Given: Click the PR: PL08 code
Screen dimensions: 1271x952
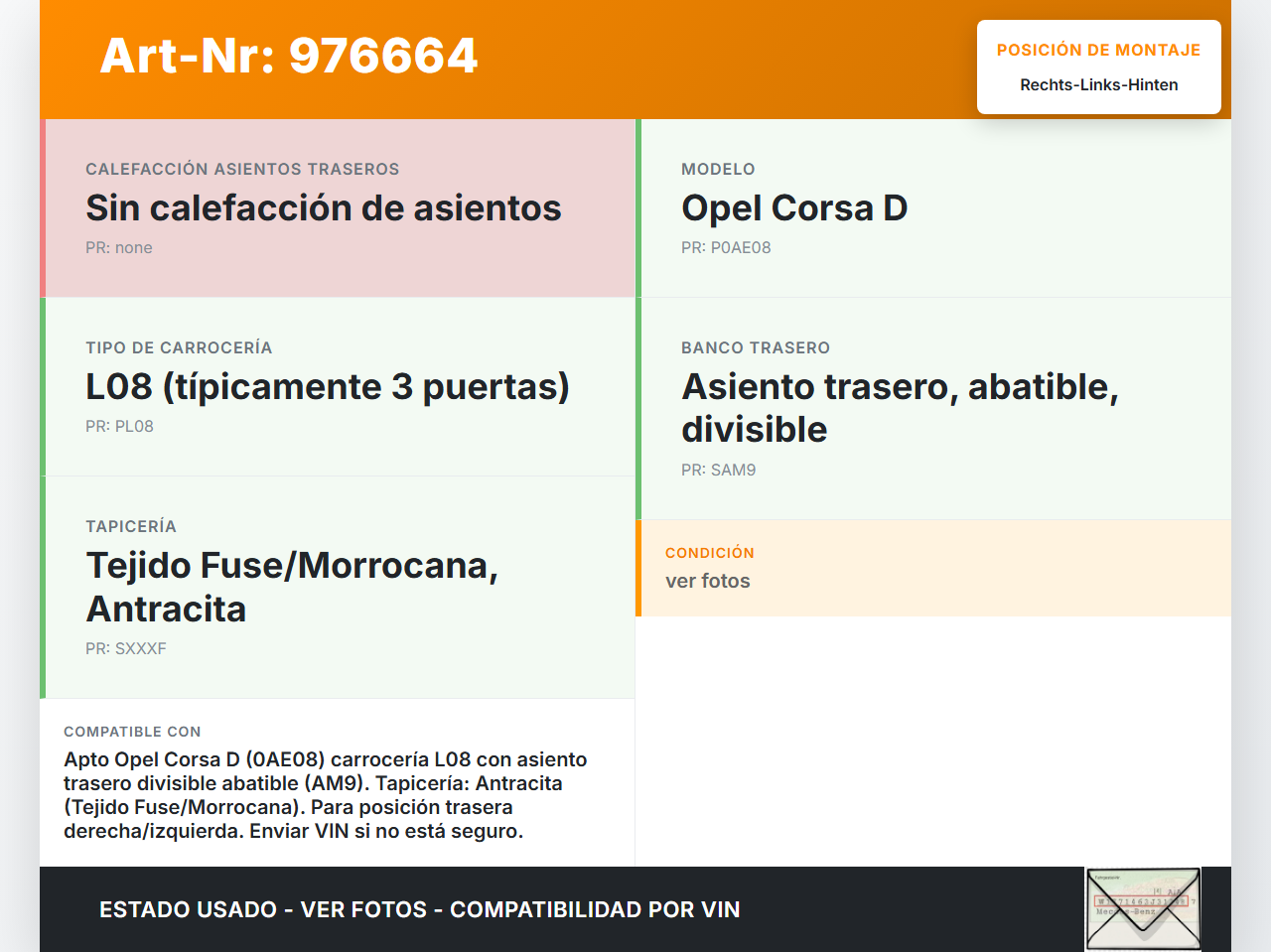Looking at the screenshot, I should [119, 427].
